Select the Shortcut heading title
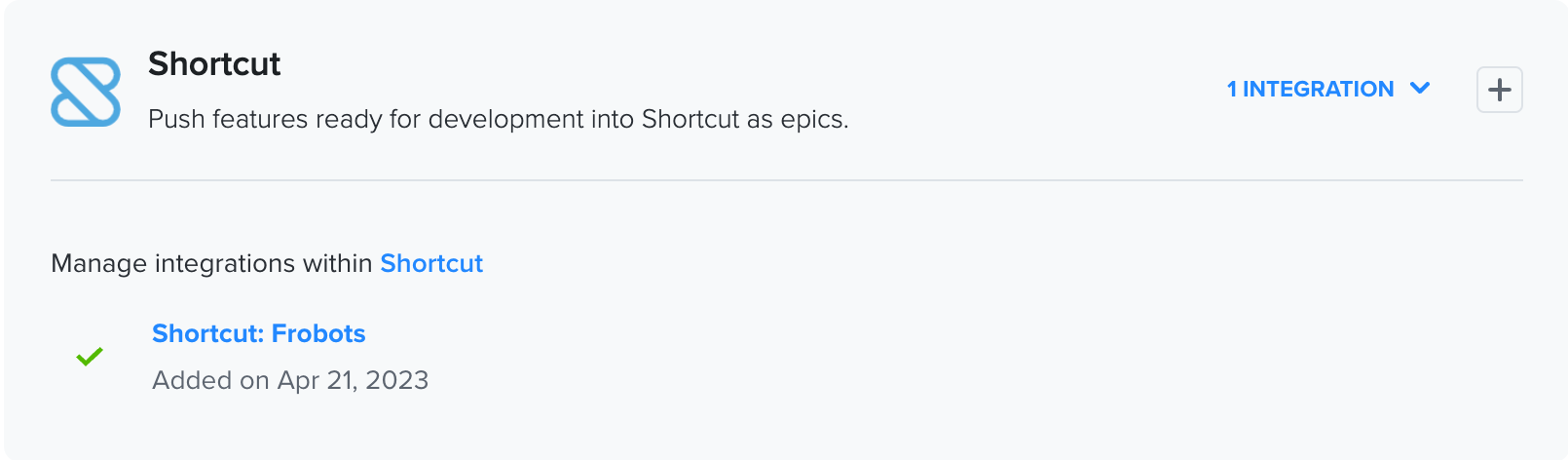 click(x=214, y=64)
